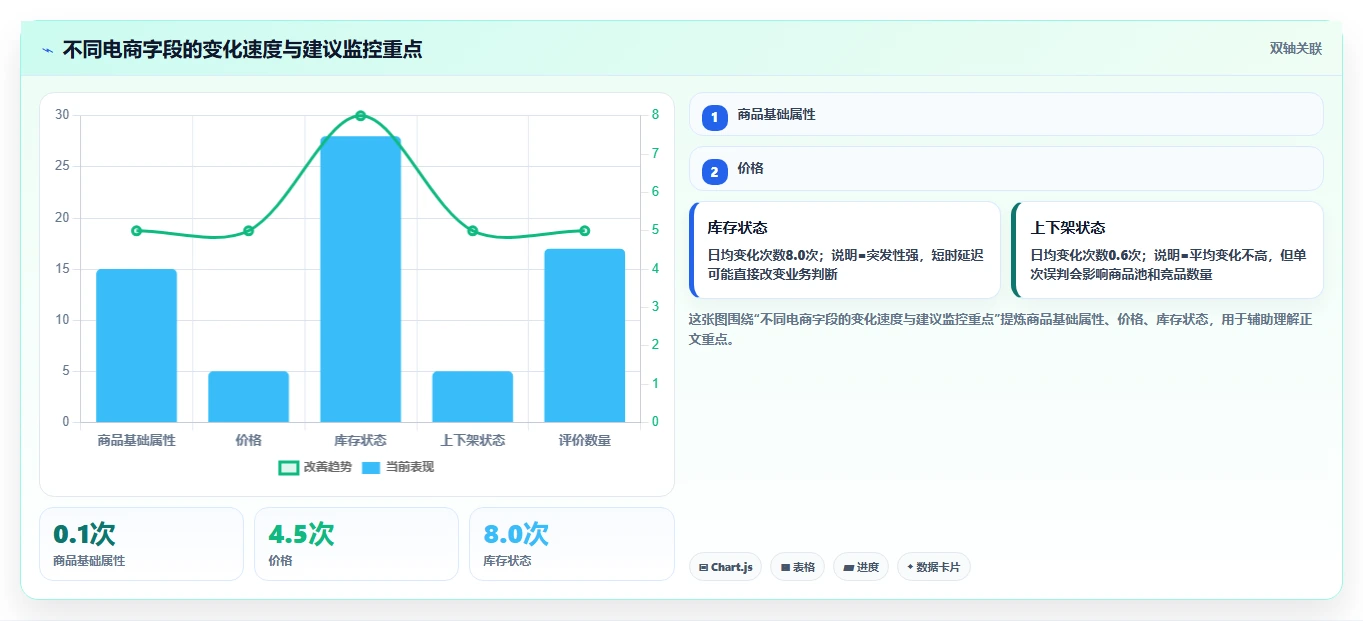Click the trend line peak point at 库存状态

point(361,116)
